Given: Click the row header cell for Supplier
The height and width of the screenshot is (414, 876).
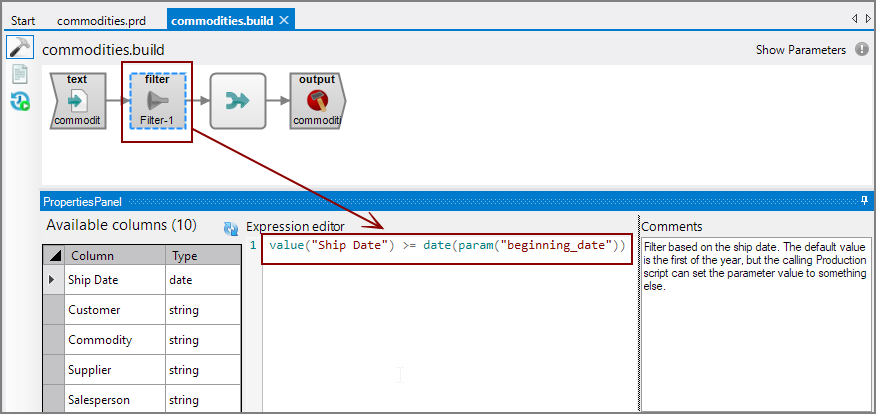Looking at the screenshot, I should pyautogui.click(x=54, y=370).
